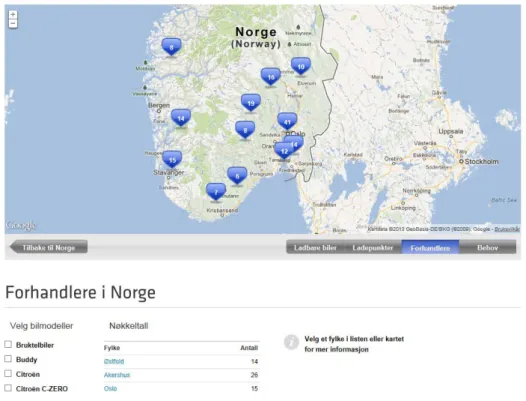Screen dimensions: 526x401
Task: Click the Forhandlere i Norge heading
Action: pyautogui.click(x=81, y=293)
